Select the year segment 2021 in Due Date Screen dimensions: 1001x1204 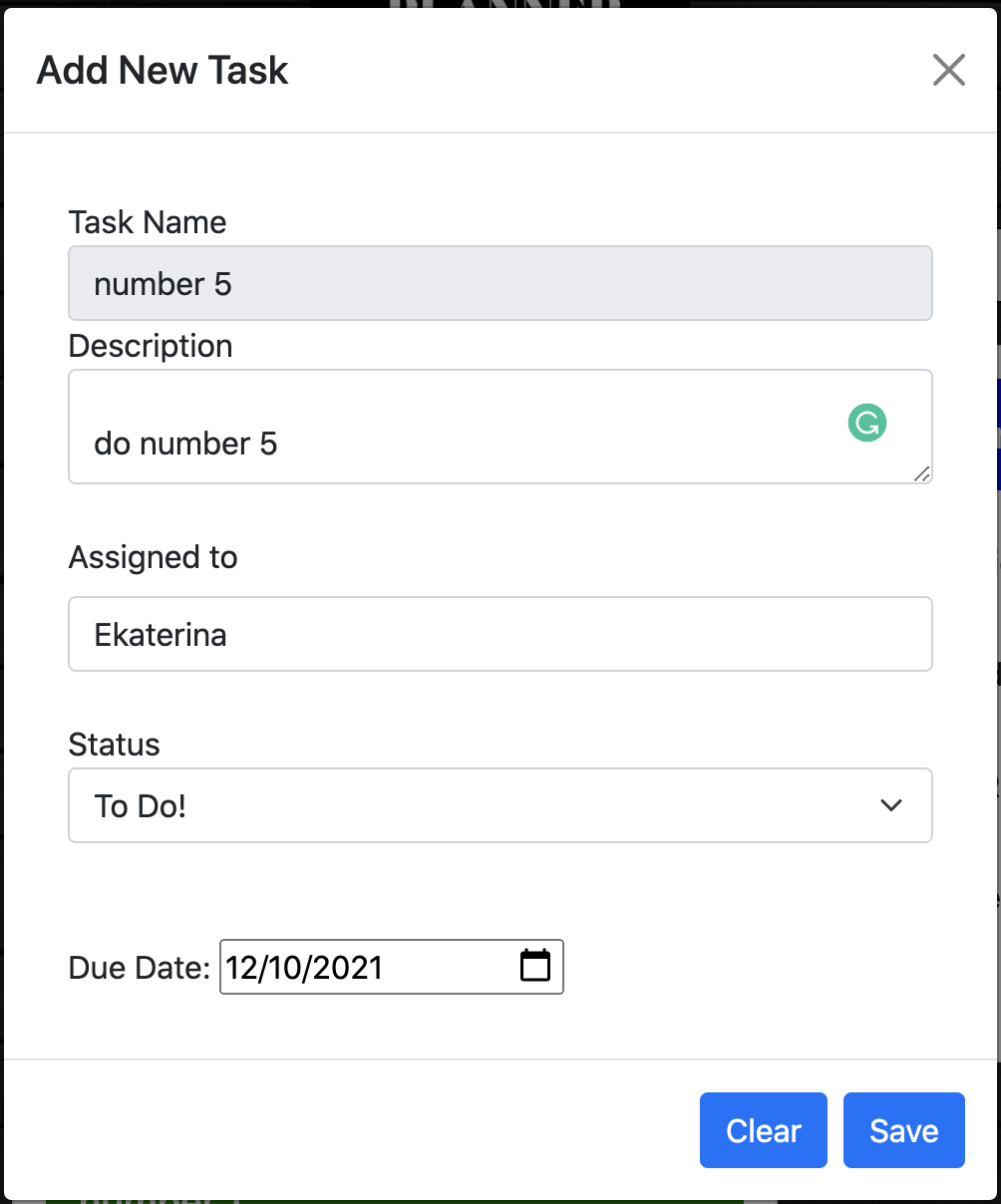[x=345, y=967]
